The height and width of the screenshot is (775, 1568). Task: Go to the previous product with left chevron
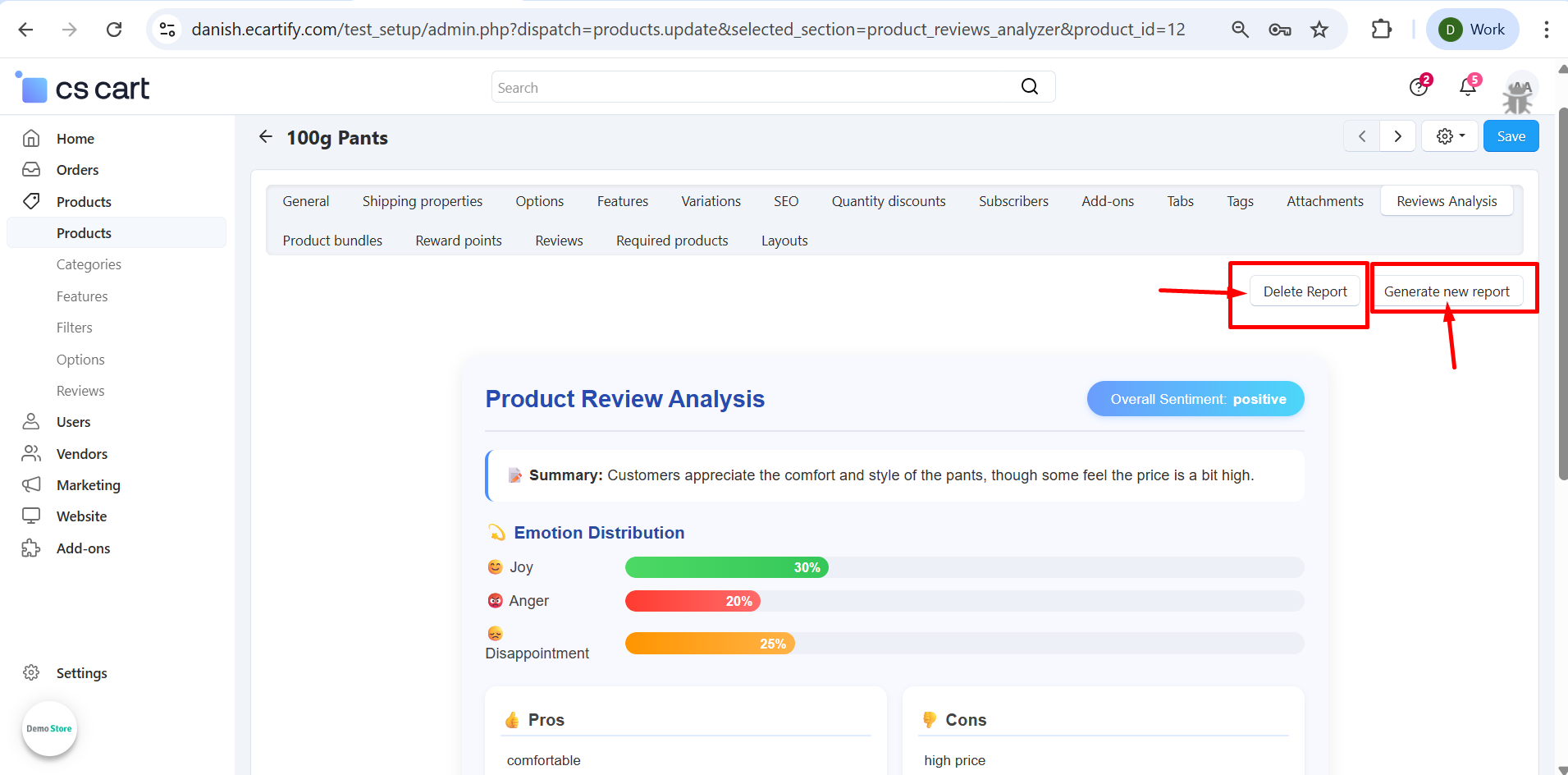(x=1362, y=136)
